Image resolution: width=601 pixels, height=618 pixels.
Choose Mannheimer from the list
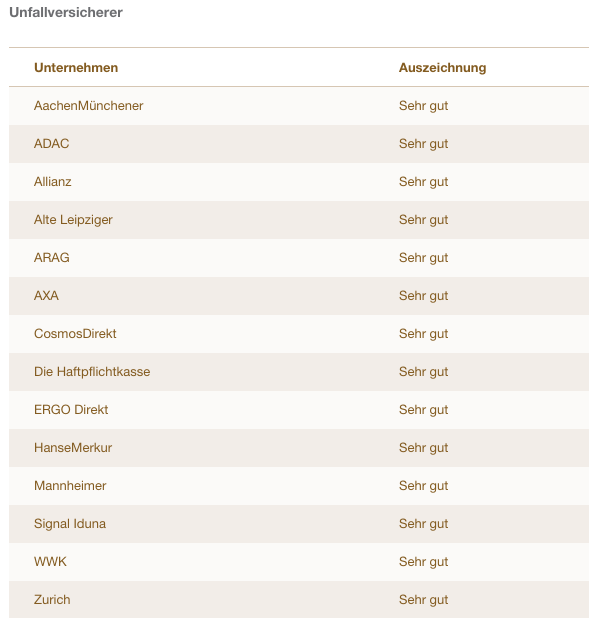coord(70,486)
